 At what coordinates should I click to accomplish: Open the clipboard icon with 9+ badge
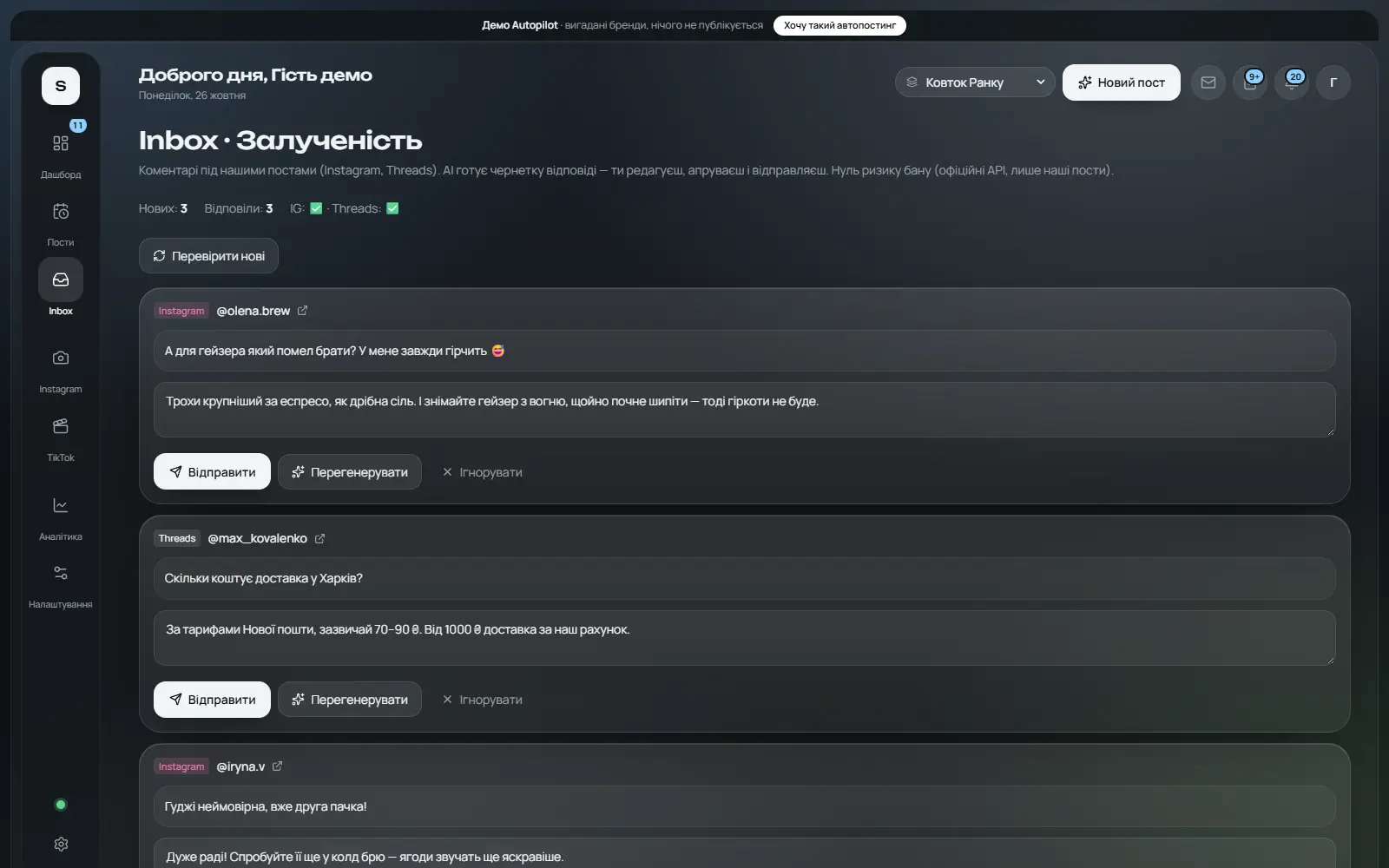pos(1249,82)
